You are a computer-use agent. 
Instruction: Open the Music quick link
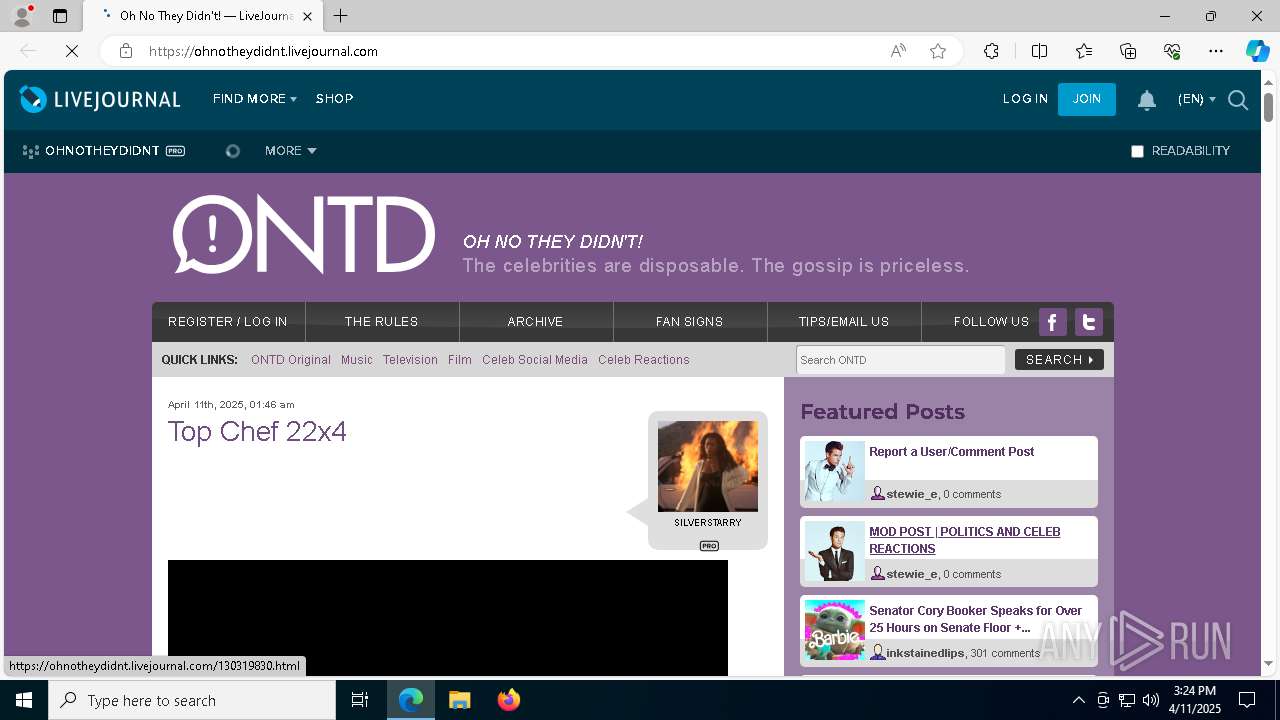tap(357, 360)
